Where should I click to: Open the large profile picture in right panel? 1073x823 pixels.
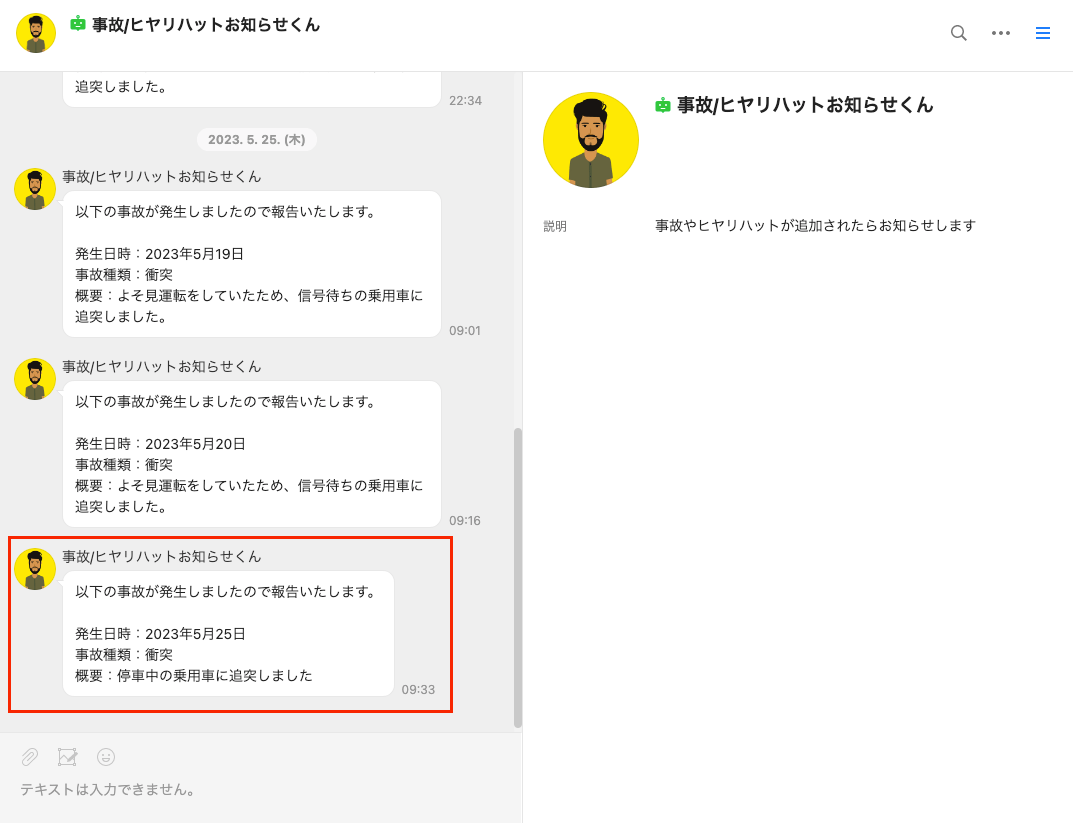(591, 140)
